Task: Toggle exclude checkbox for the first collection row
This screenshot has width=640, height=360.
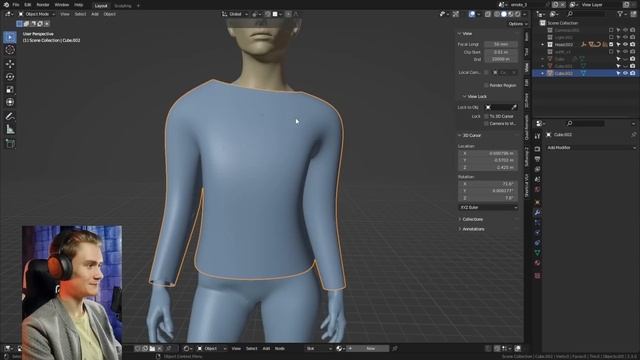Action: click(611, 30)
